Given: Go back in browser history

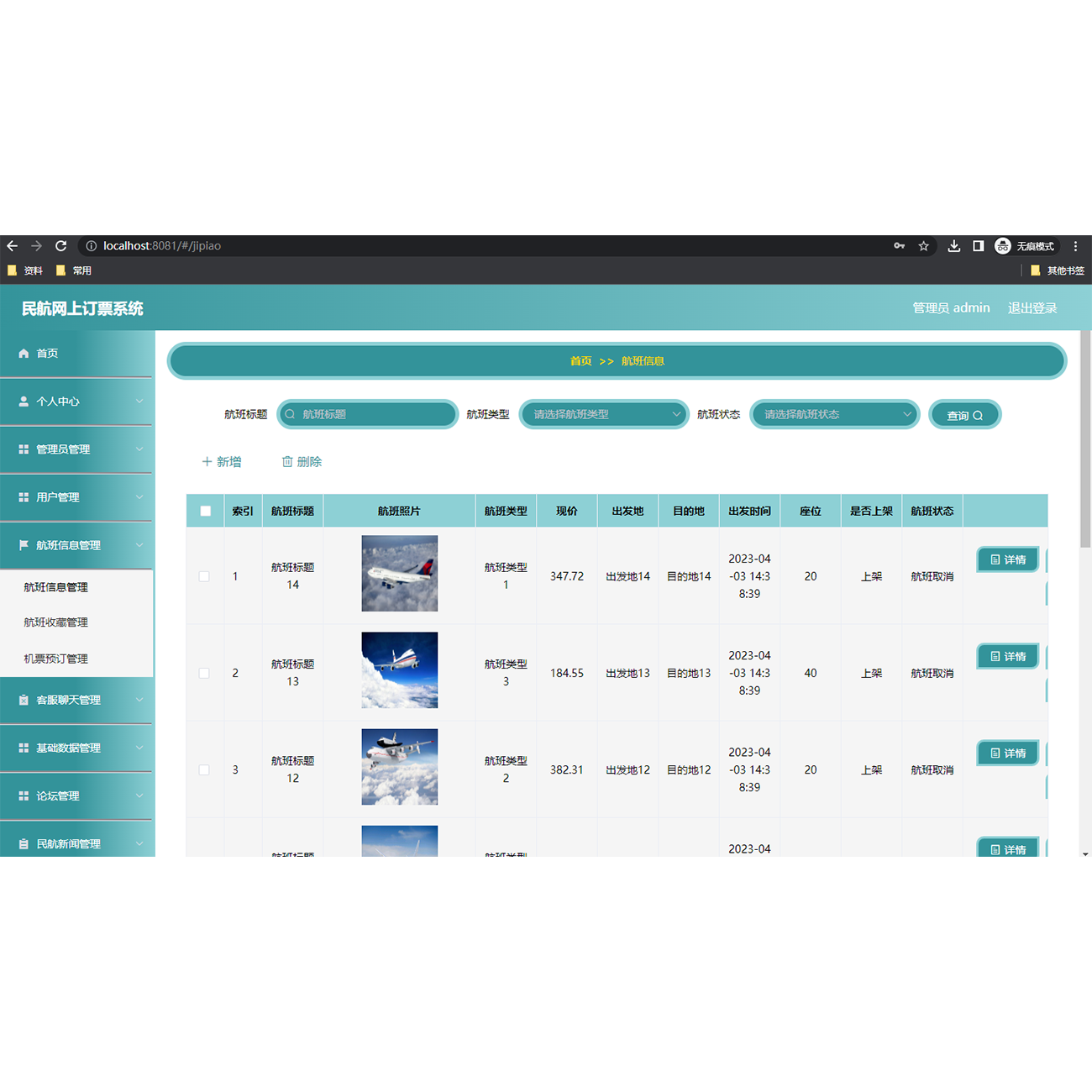Looking at the screenshot, I should pos(12,246).
